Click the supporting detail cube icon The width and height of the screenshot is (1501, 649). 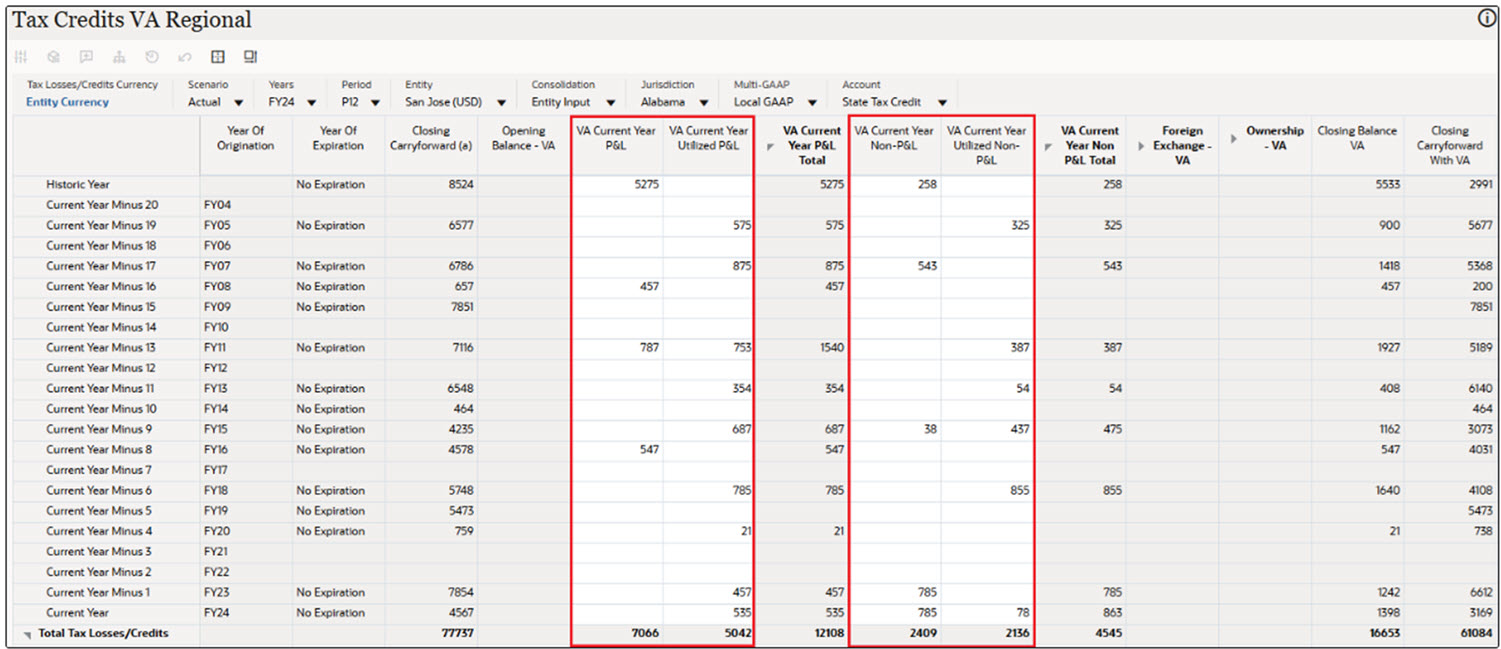[54, 57]
